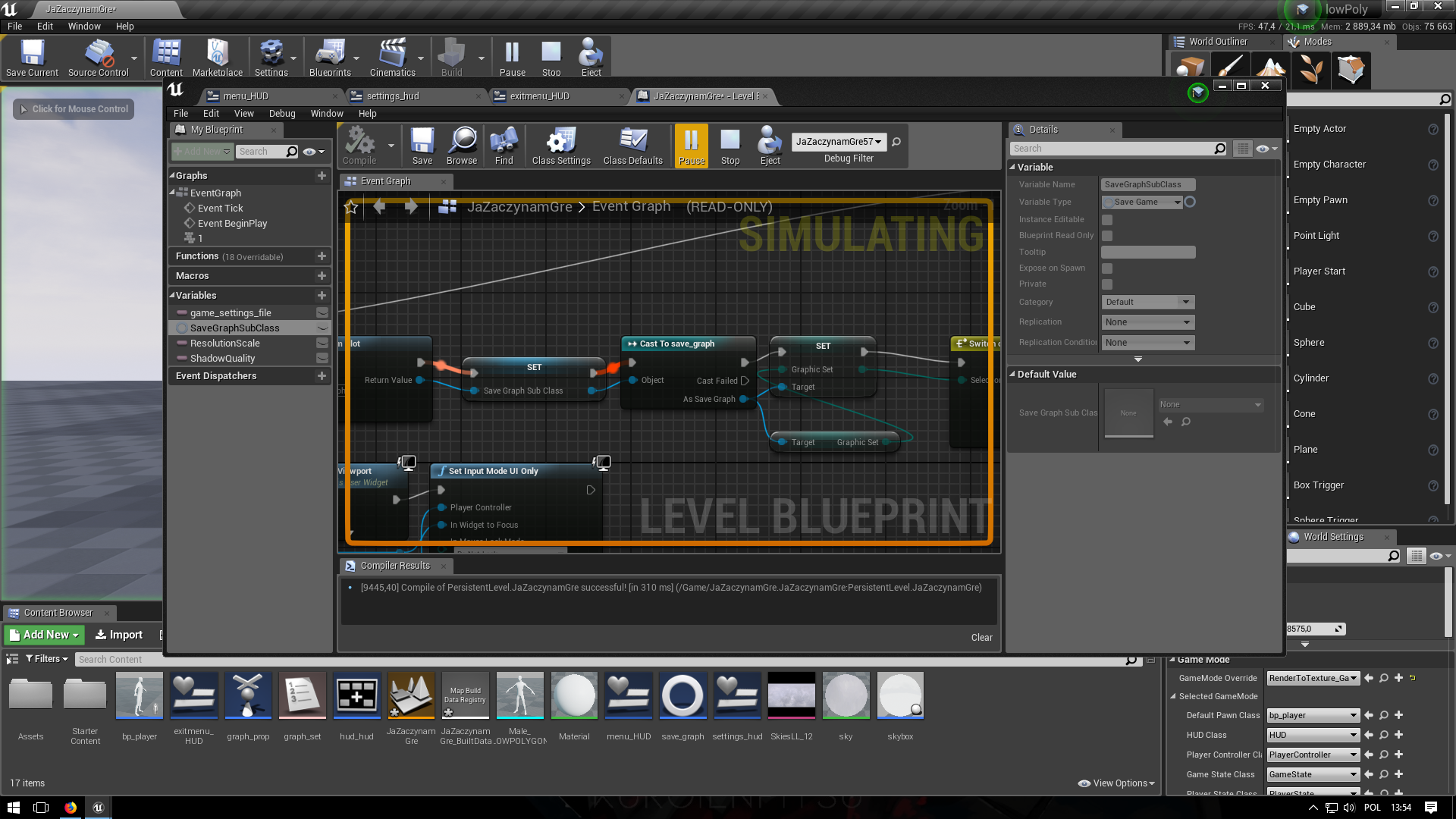Open GameMode Override dropdown
This screenshot has height=819, width=1456.
pyautogui.click(x=1313, y=678)
